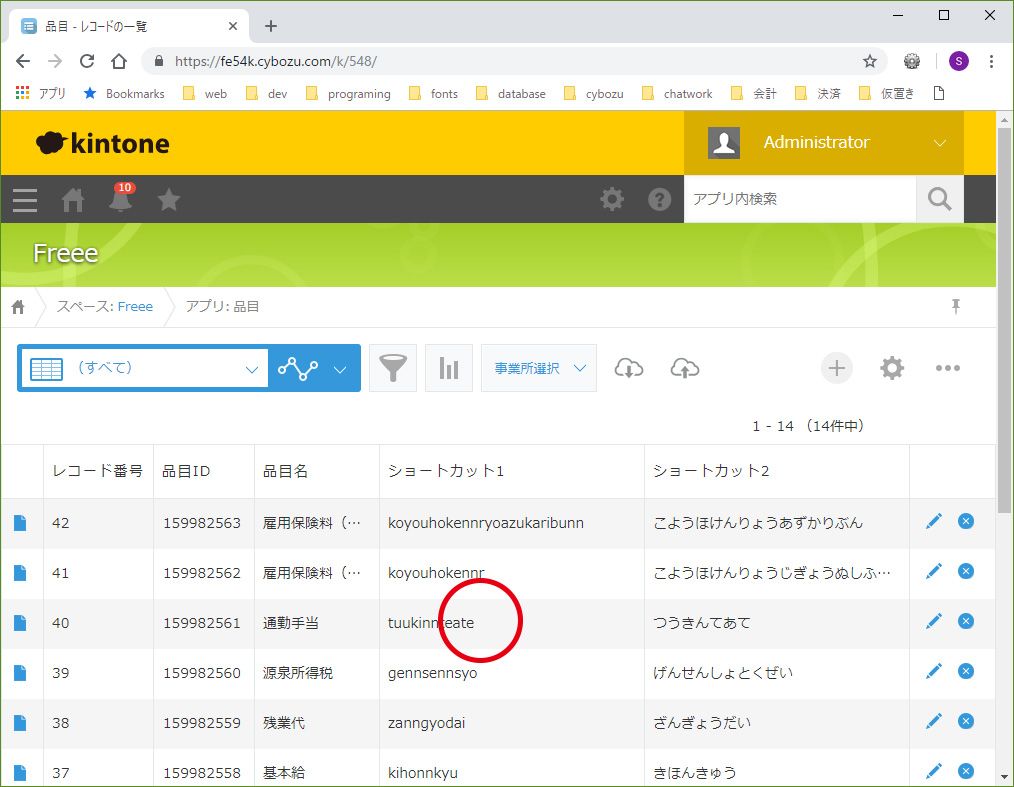The image size is (1014, 787).
Task: Delete record 42 with X icon
Action: [966, 521]
